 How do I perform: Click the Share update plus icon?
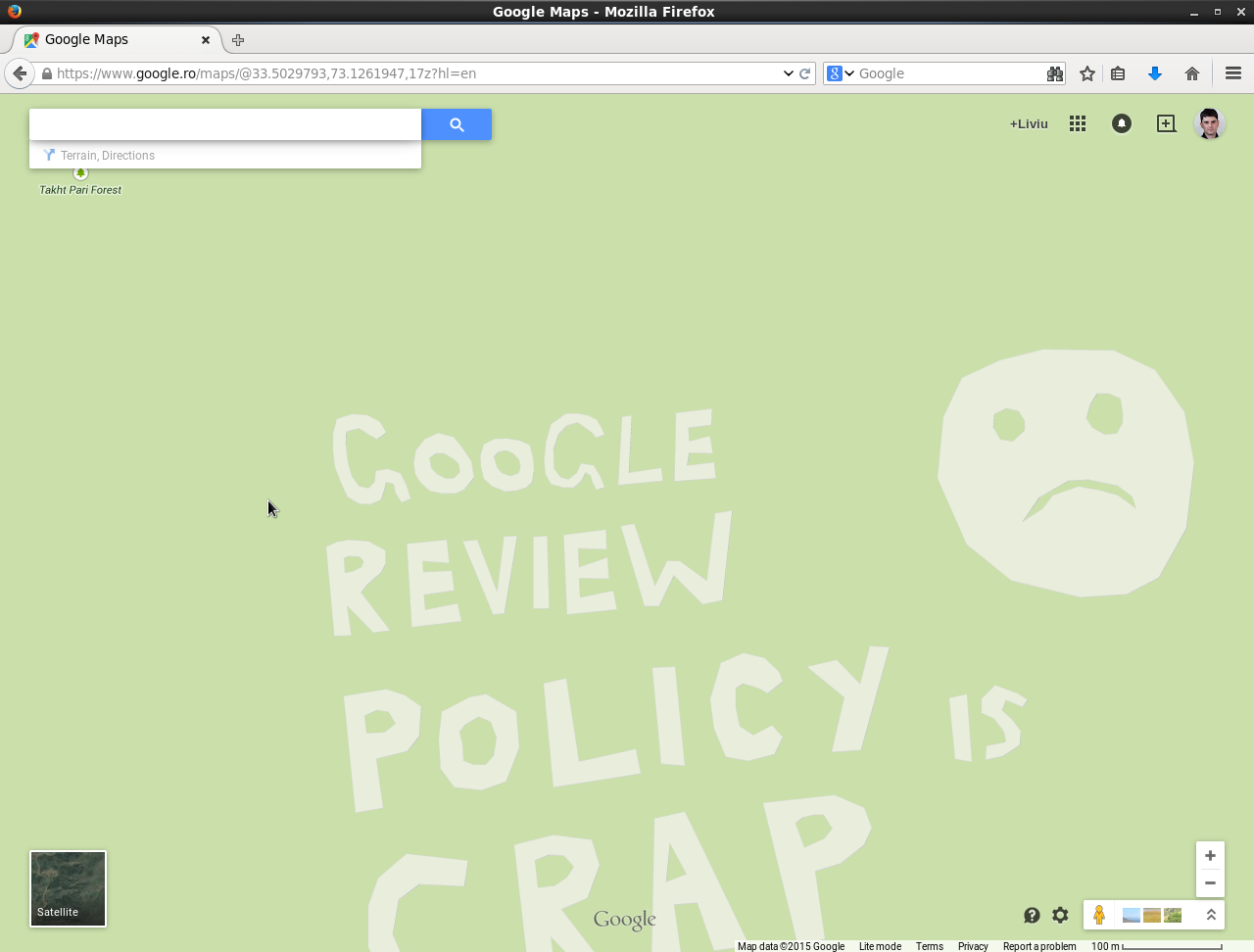pos(1166,123)
